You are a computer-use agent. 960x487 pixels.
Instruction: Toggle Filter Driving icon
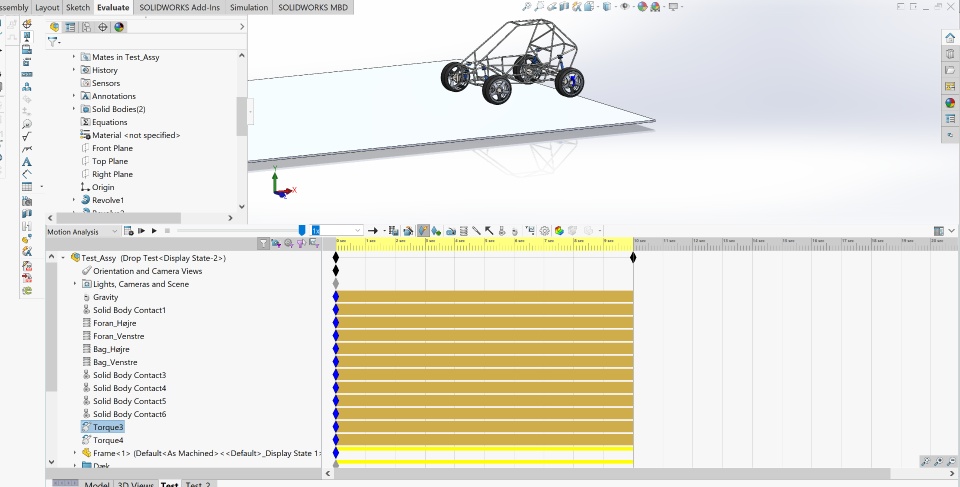click(288, 243)
